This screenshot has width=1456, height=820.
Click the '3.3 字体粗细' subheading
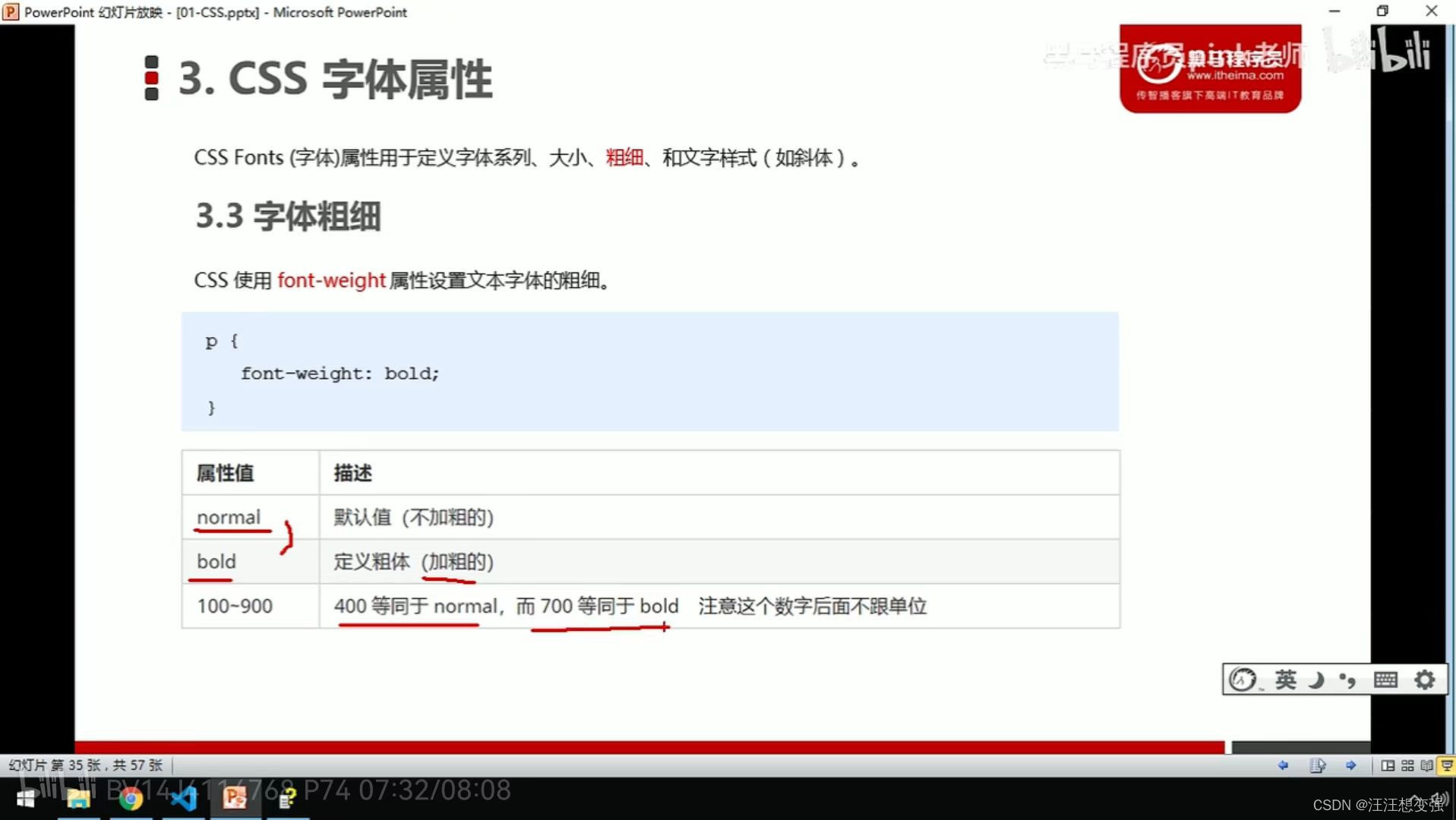289,216
